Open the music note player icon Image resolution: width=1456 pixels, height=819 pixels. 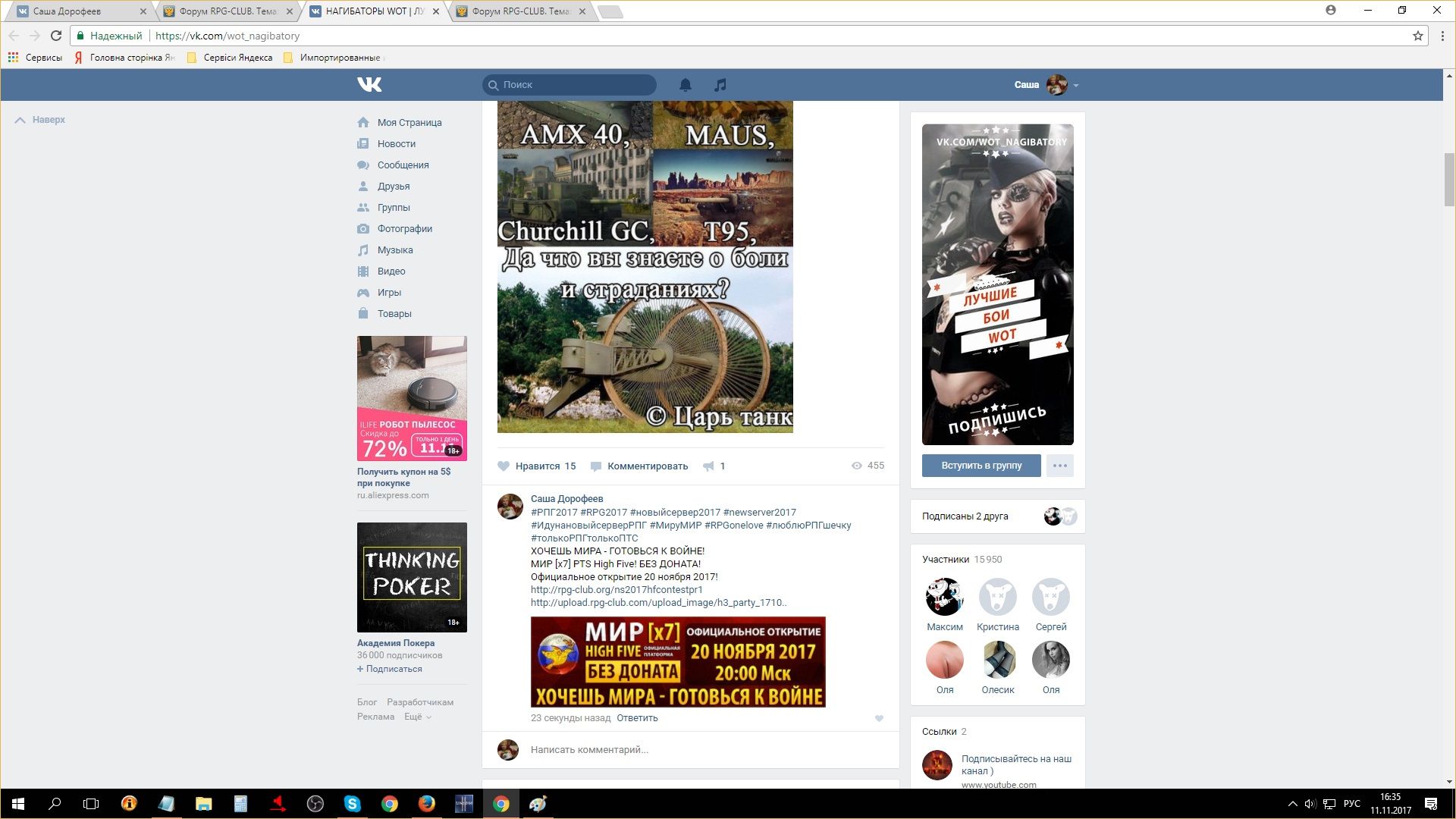[720, 84]
